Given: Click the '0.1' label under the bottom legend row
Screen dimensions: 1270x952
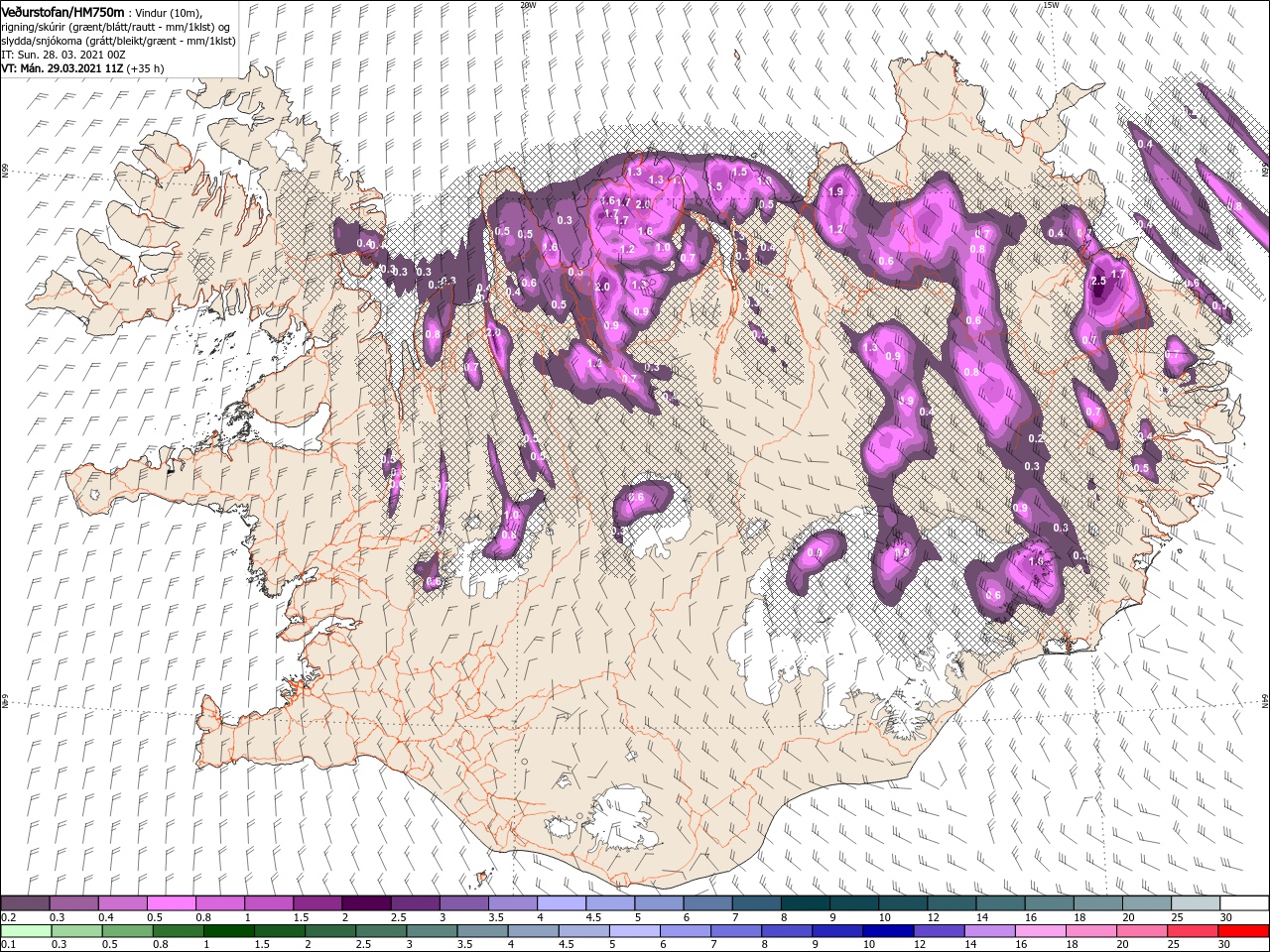Looking at the screenshot, I should click(x=8, y=944).
